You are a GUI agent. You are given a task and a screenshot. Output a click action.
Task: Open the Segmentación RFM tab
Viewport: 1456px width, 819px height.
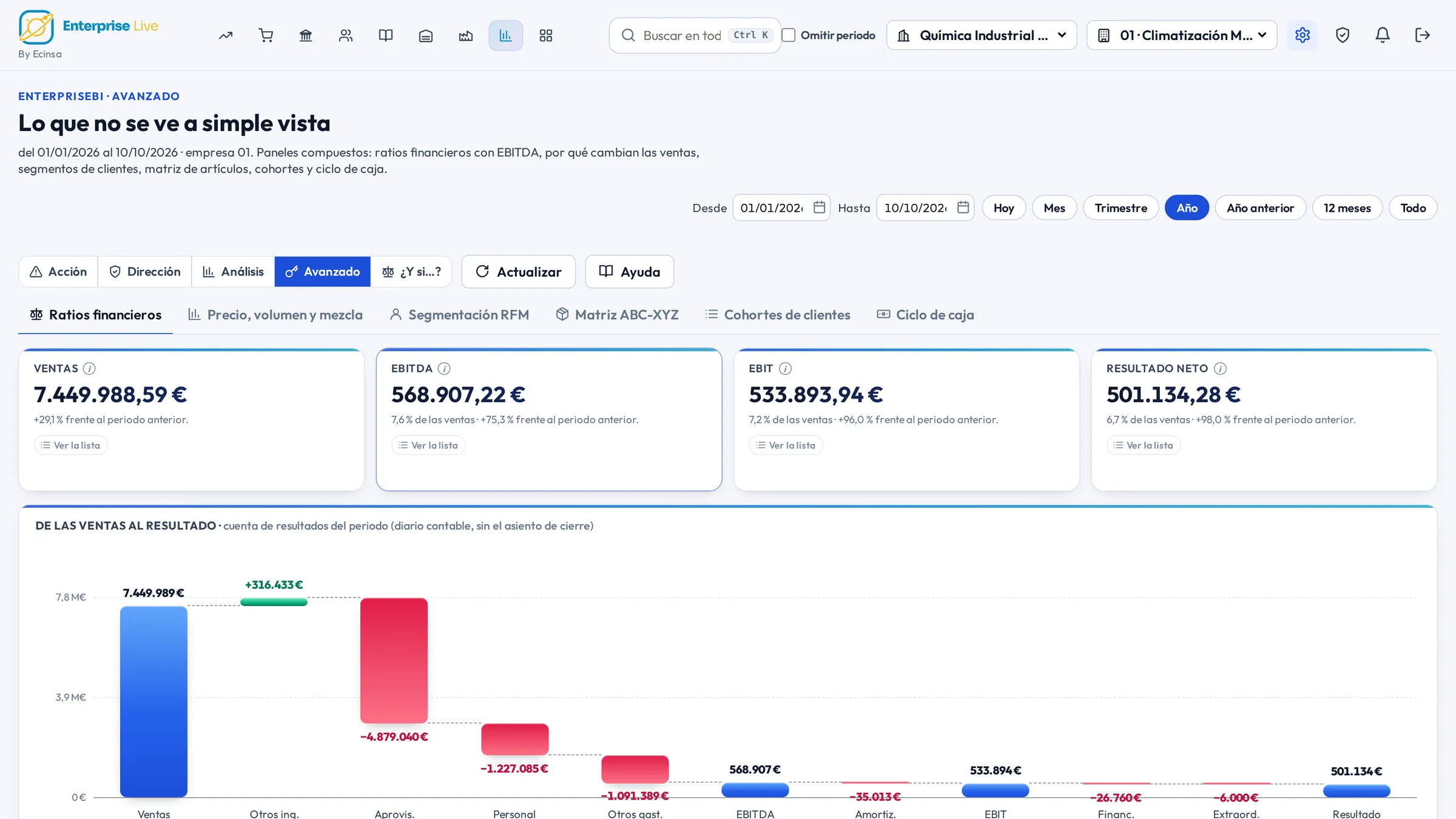click(x=460, y=314)
